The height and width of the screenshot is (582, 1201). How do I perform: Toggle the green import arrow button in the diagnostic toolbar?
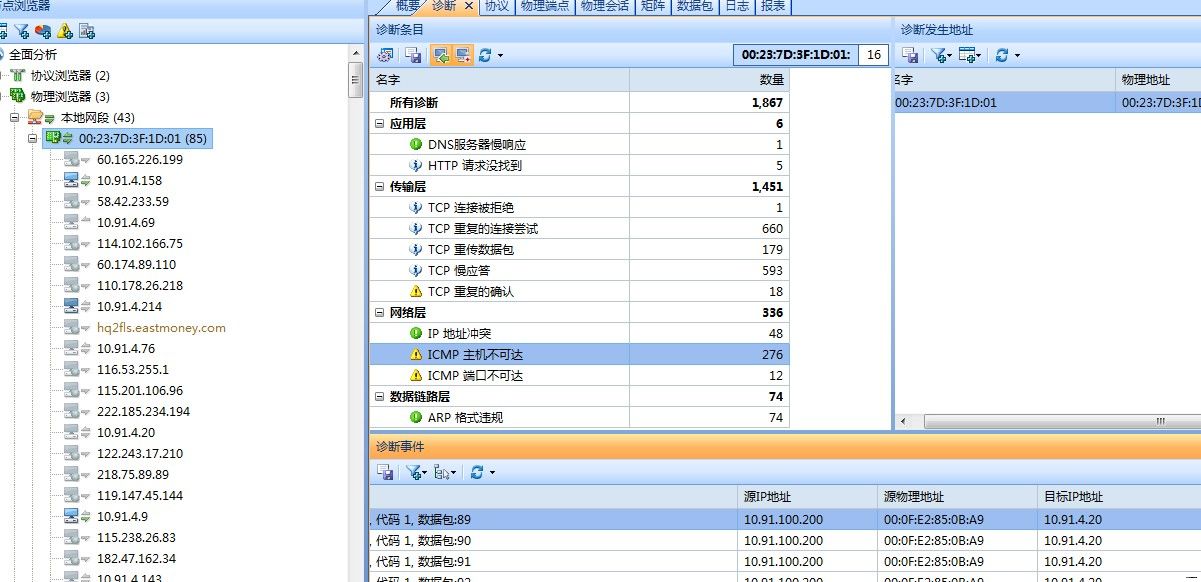click(440, 55)
